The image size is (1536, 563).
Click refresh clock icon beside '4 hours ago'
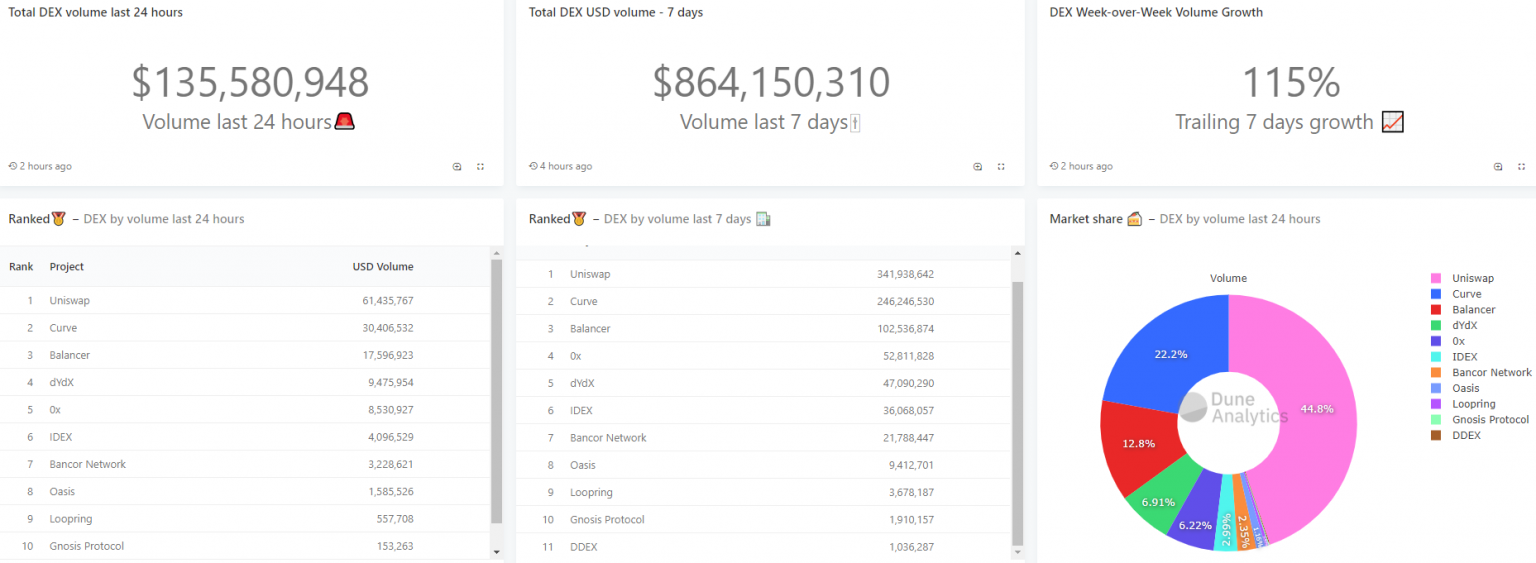(533, 167)
